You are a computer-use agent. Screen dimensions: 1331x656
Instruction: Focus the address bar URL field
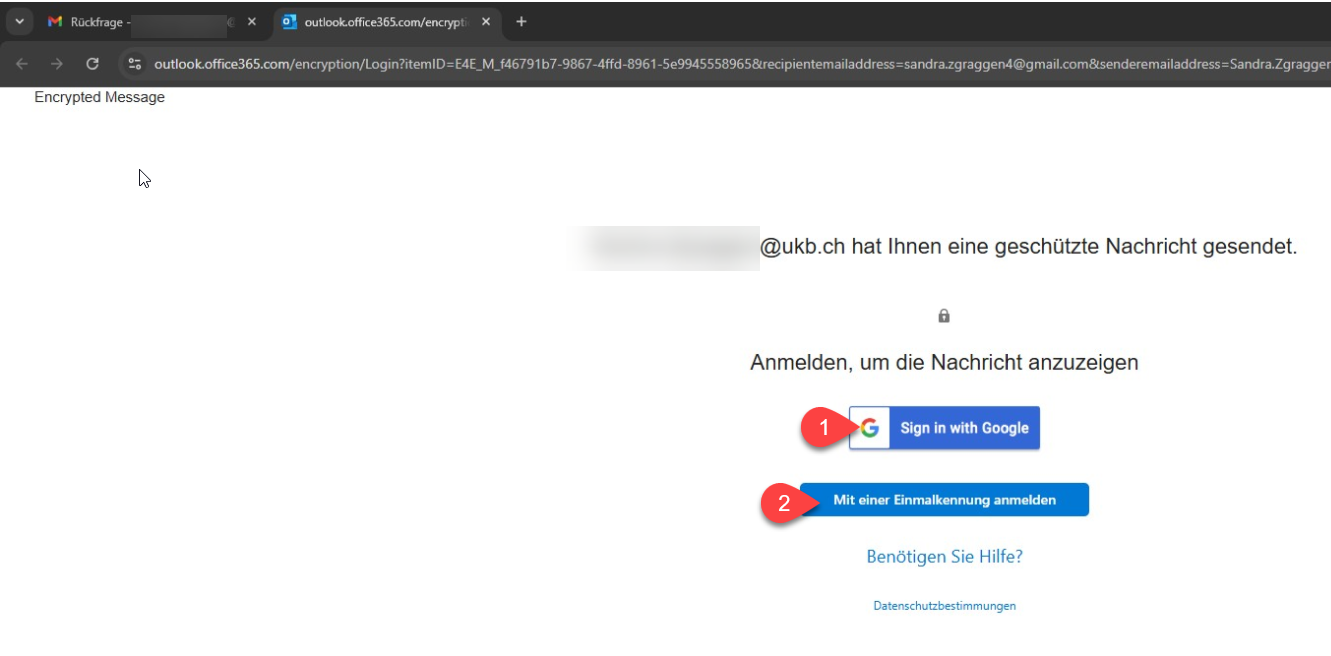(x=740, y=64)
